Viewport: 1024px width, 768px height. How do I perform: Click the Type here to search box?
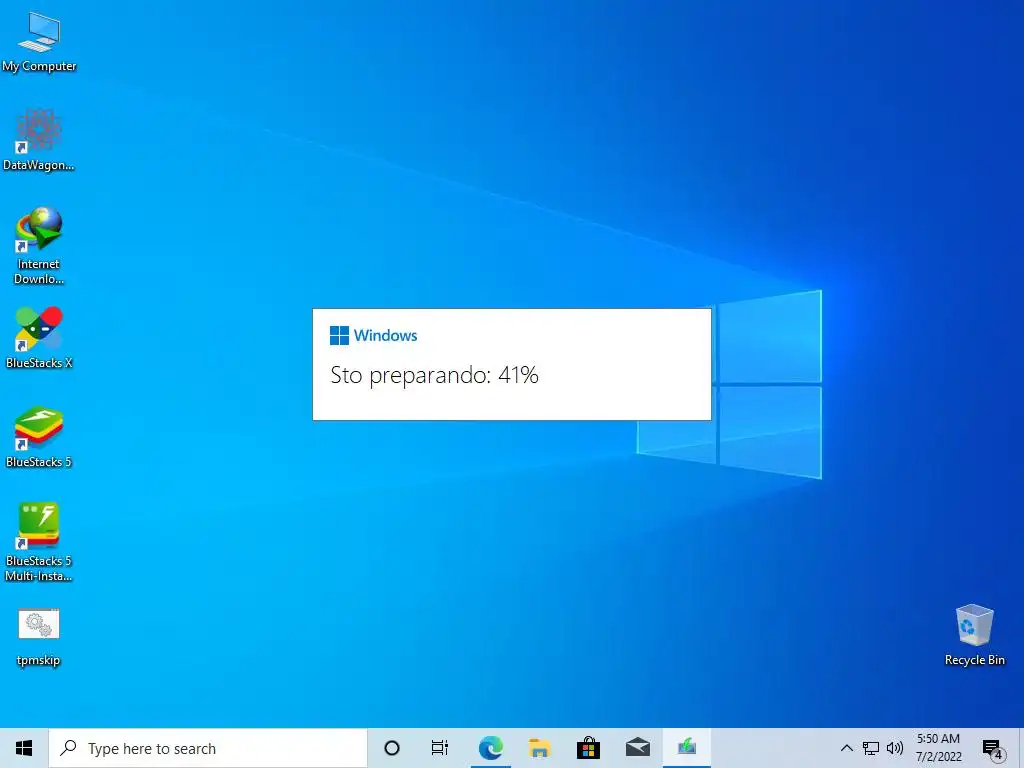click(208, 748)
